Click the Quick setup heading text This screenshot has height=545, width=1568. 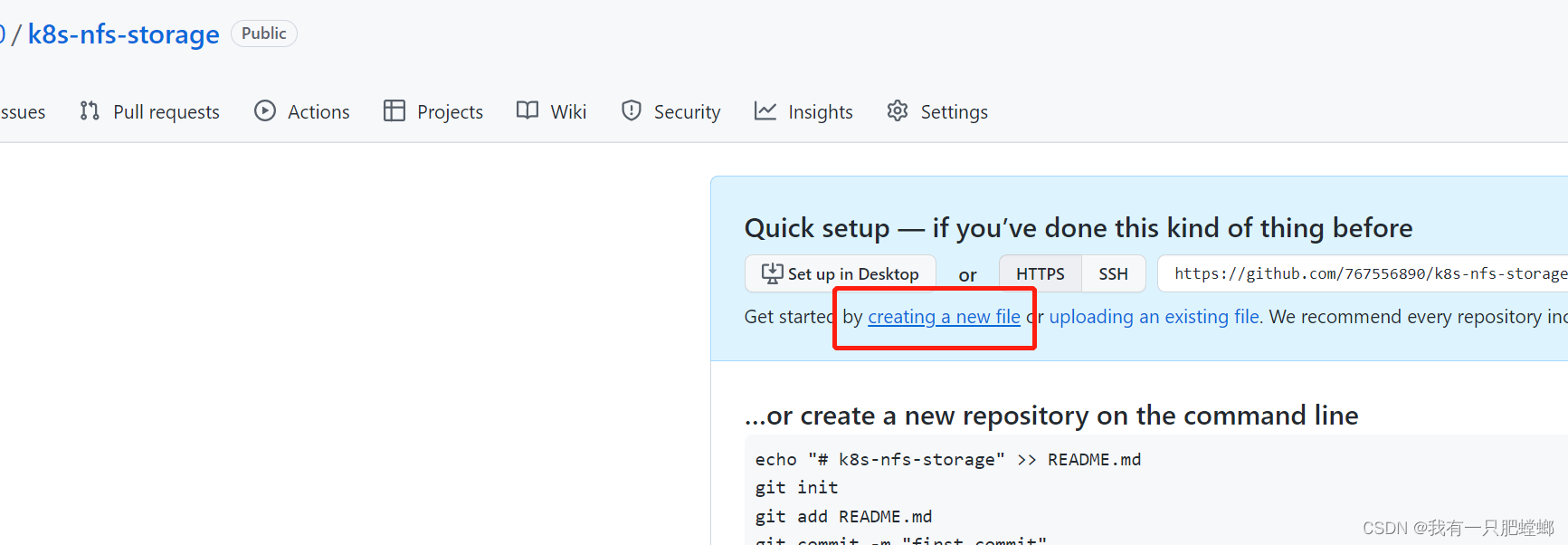click(x=1079, y=228)
